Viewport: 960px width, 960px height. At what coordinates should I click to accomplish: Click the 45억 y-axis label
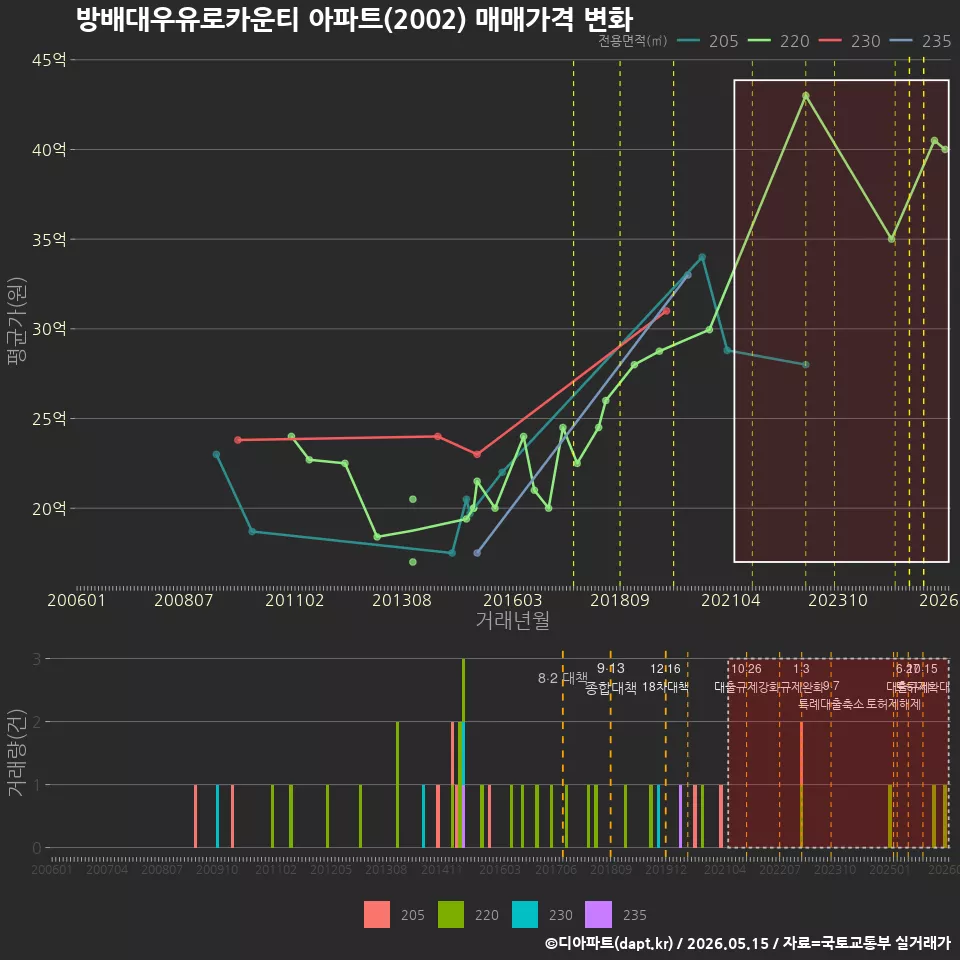(x=49, y=60)
